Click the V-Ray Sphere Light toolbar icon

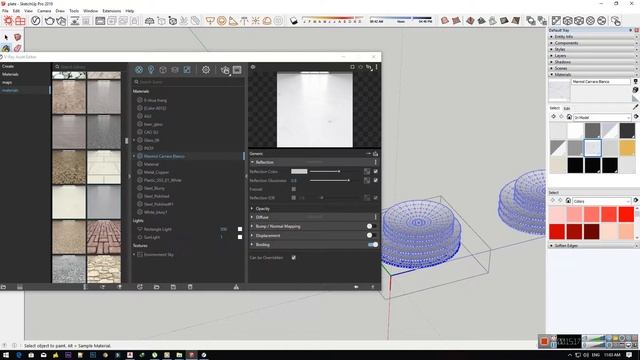coord(222,21)
